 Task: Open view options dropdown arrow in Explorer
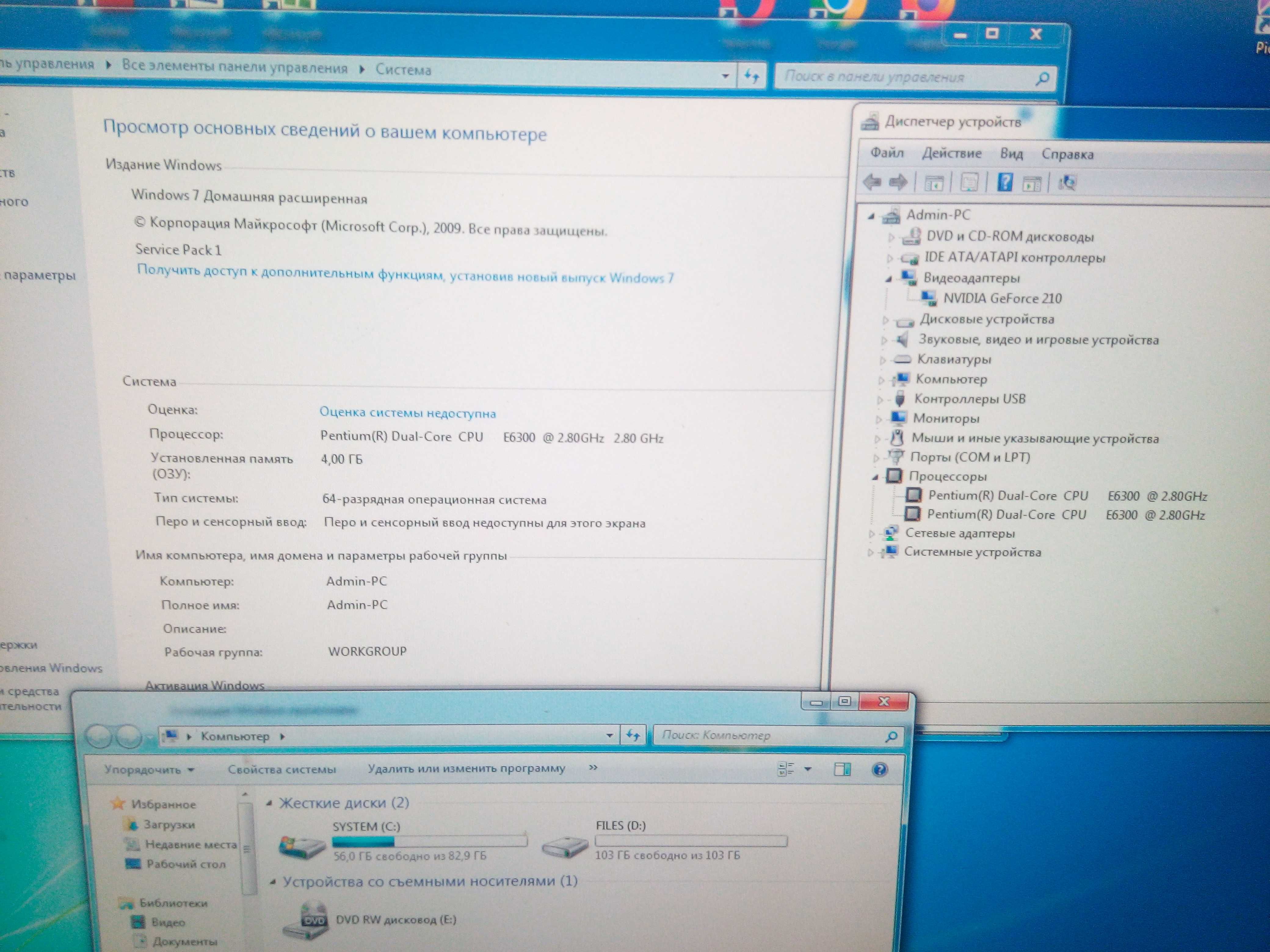[x=808, y=769]
